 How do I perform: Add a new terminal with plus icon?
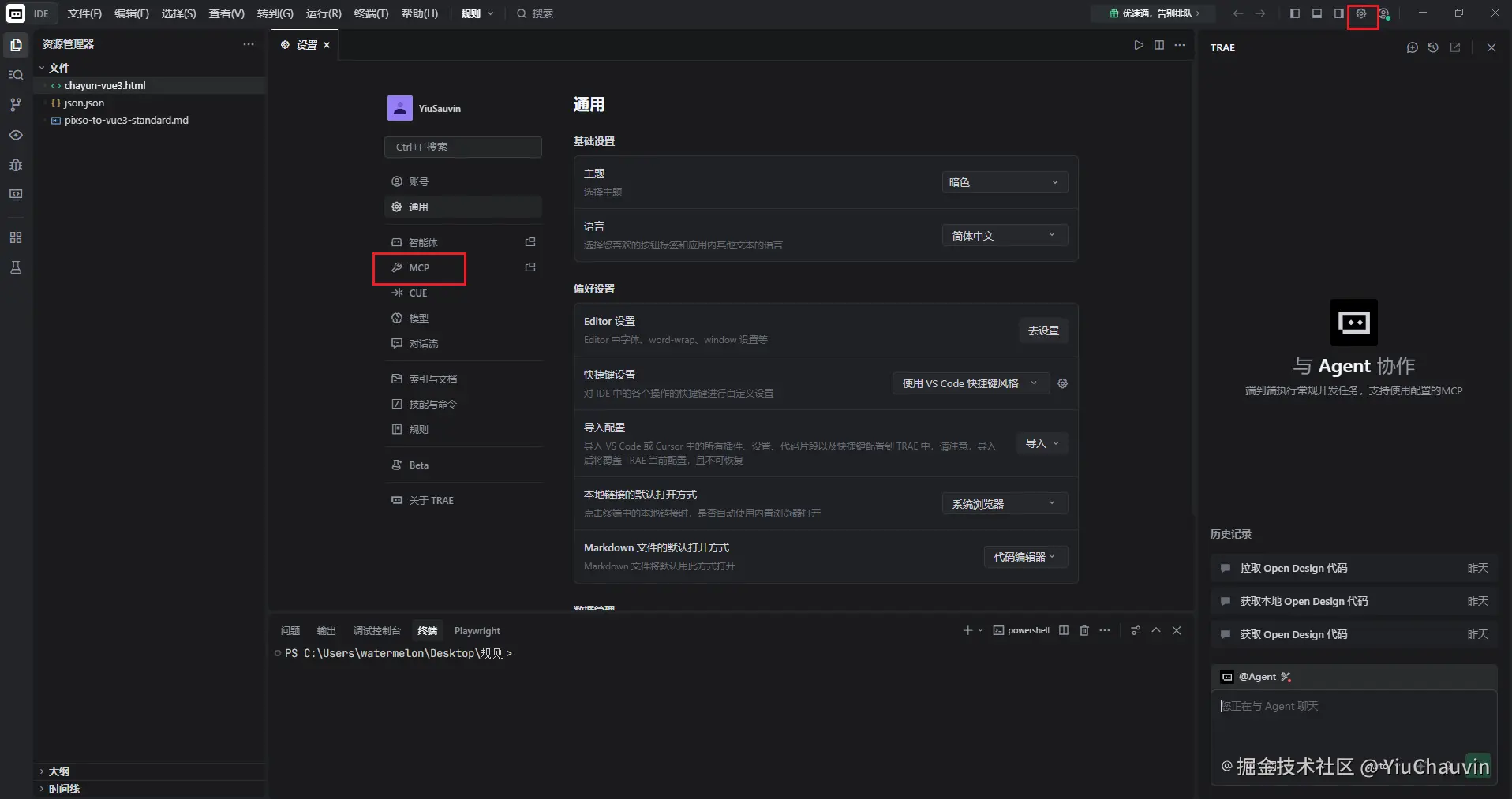(x=967, y=630)
